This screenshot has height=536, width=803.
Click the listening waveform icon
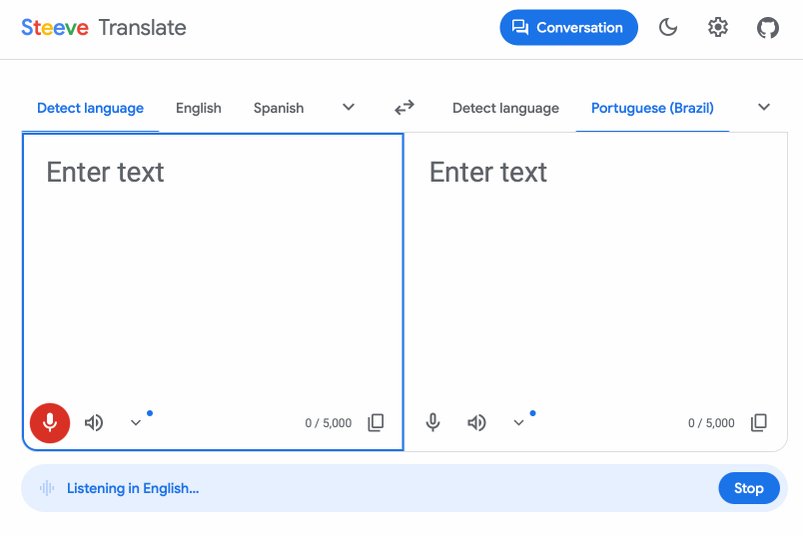pos(47,488)
